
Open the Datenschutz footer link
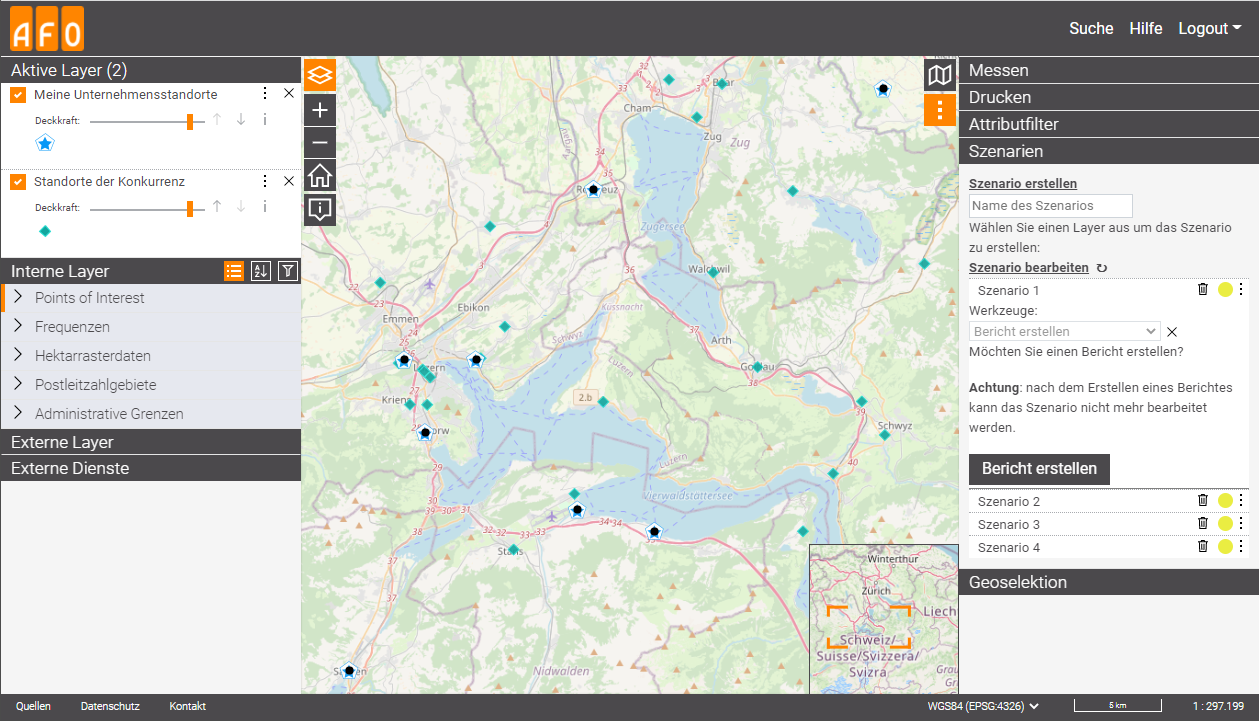[x=110, y=706]
